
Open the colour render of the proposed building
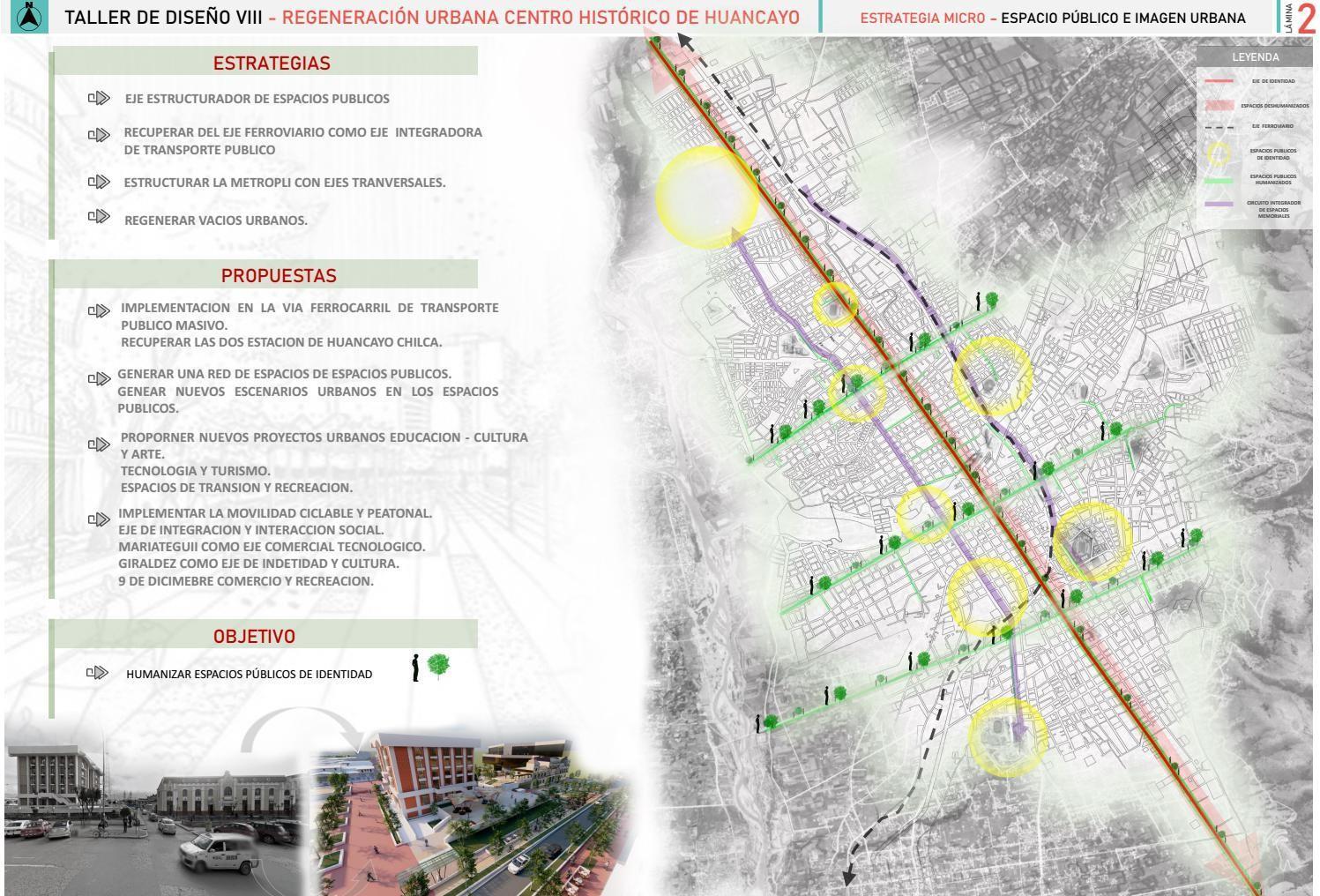click(472, 811)
